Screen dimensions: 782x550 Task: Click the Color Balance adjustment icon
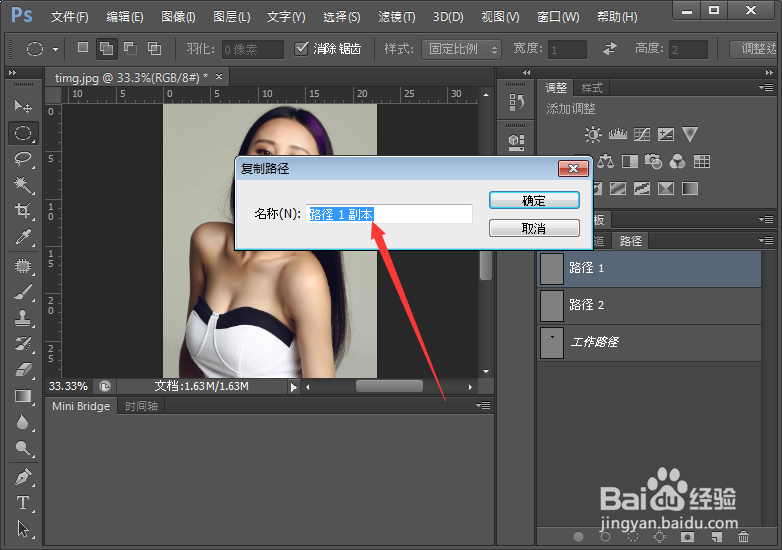pos(605,161)
